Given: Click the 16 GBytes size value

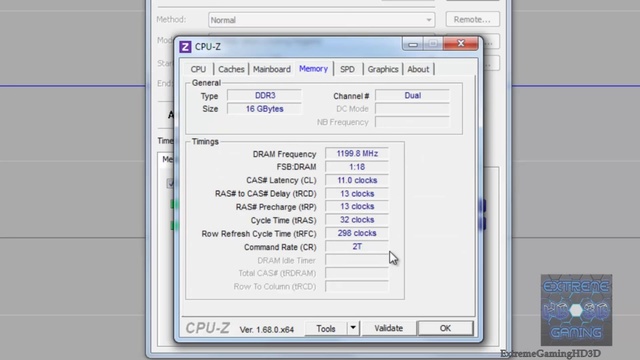Looking at the screenshot, I should [264, 109].
